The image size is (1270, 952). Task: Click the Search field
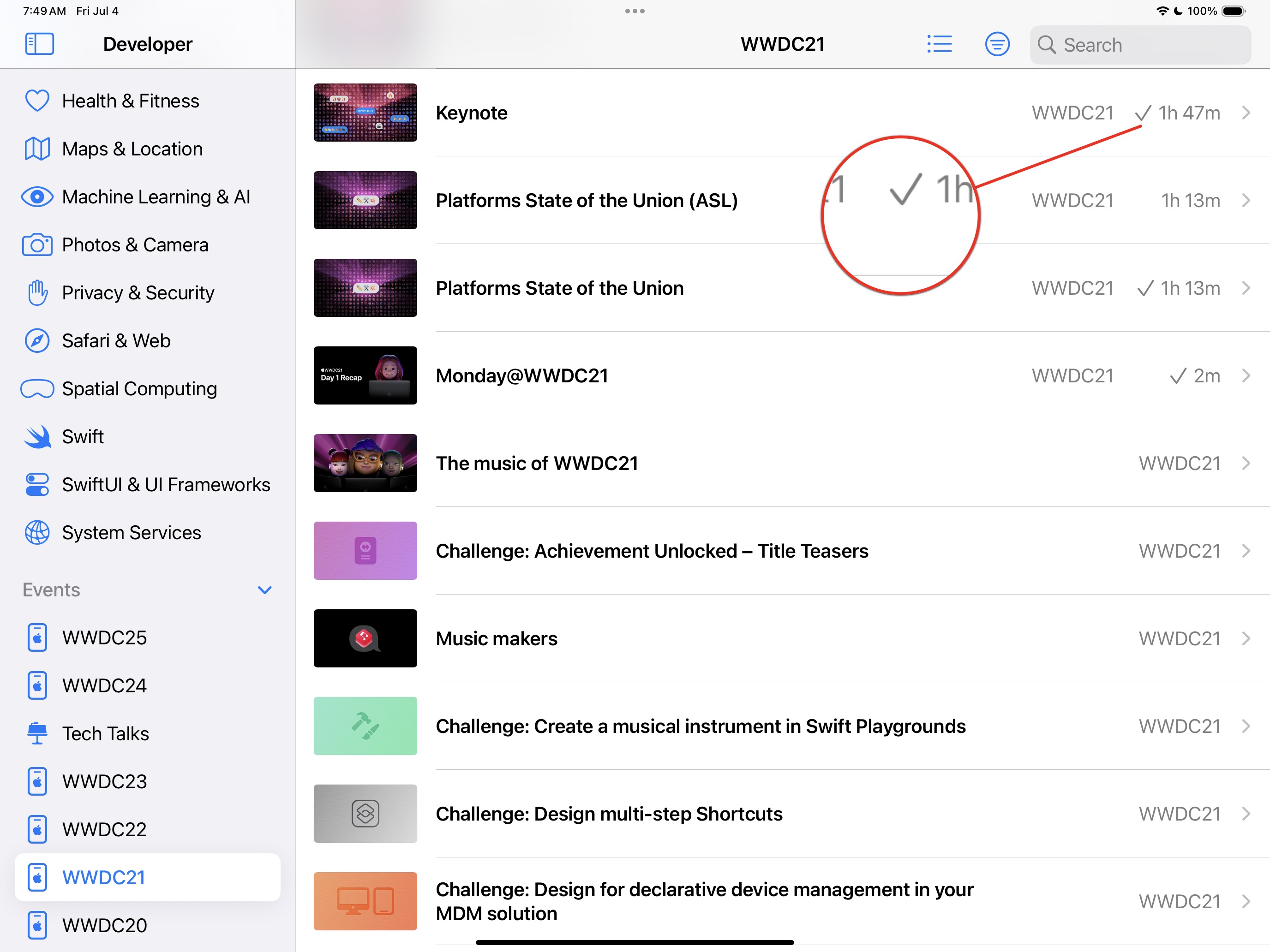1140,45
